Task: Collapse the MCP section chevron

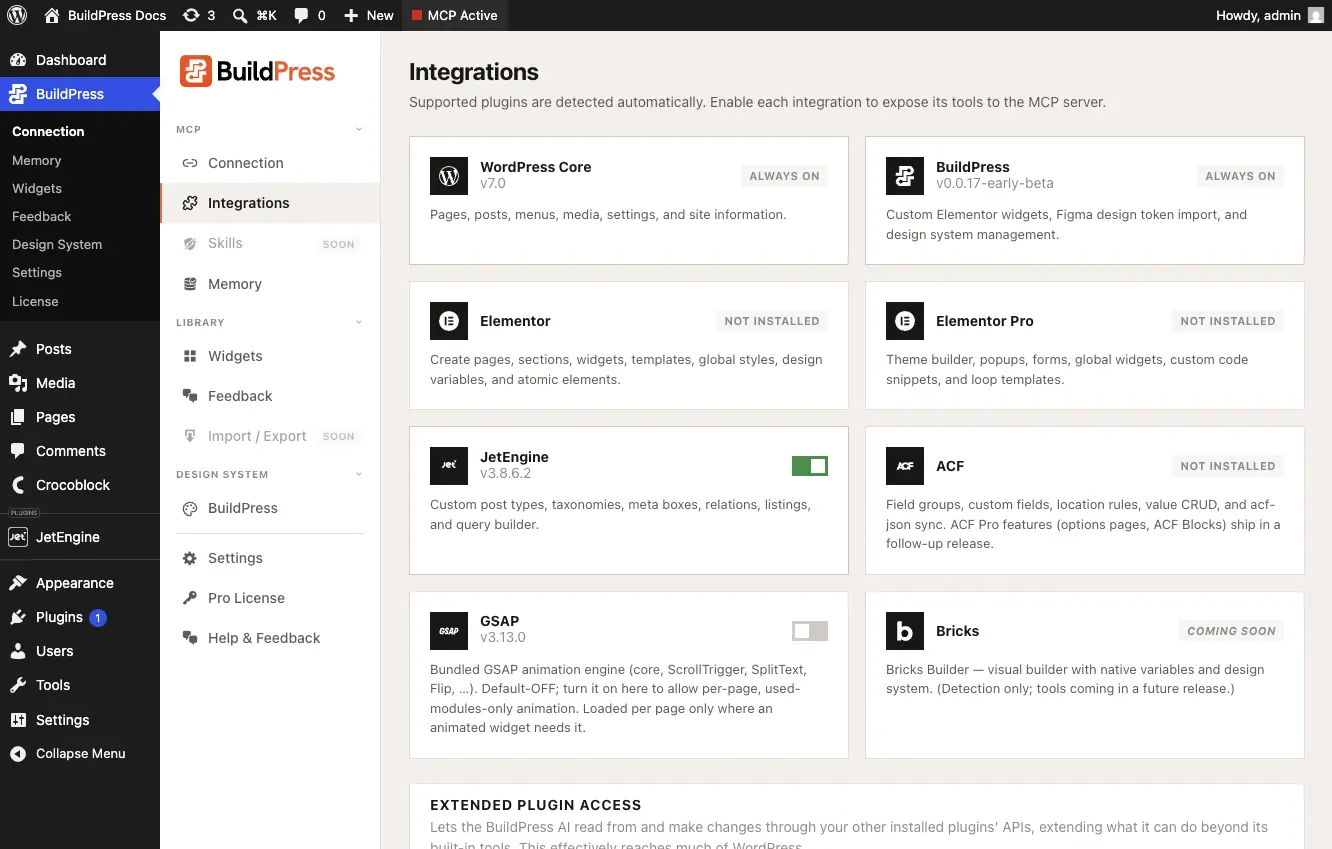Action: coord(359,130)
